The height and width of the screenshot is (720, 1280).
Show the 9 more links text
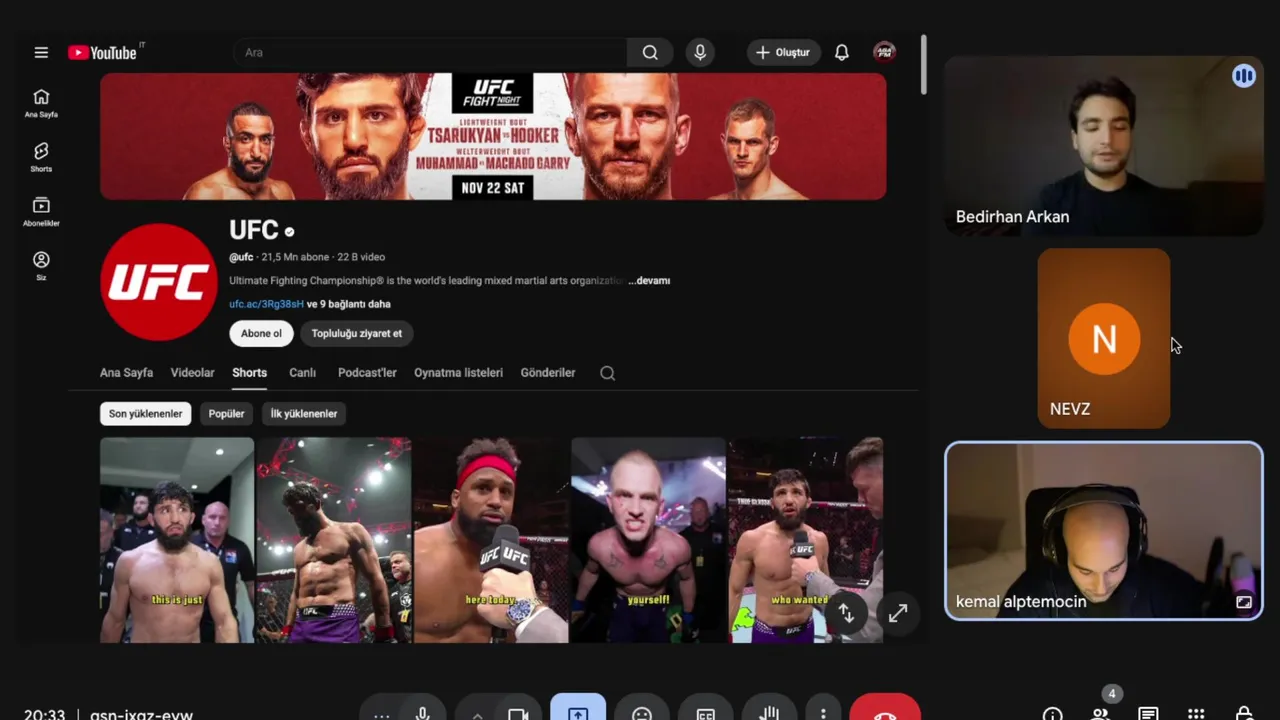[349, 304]
